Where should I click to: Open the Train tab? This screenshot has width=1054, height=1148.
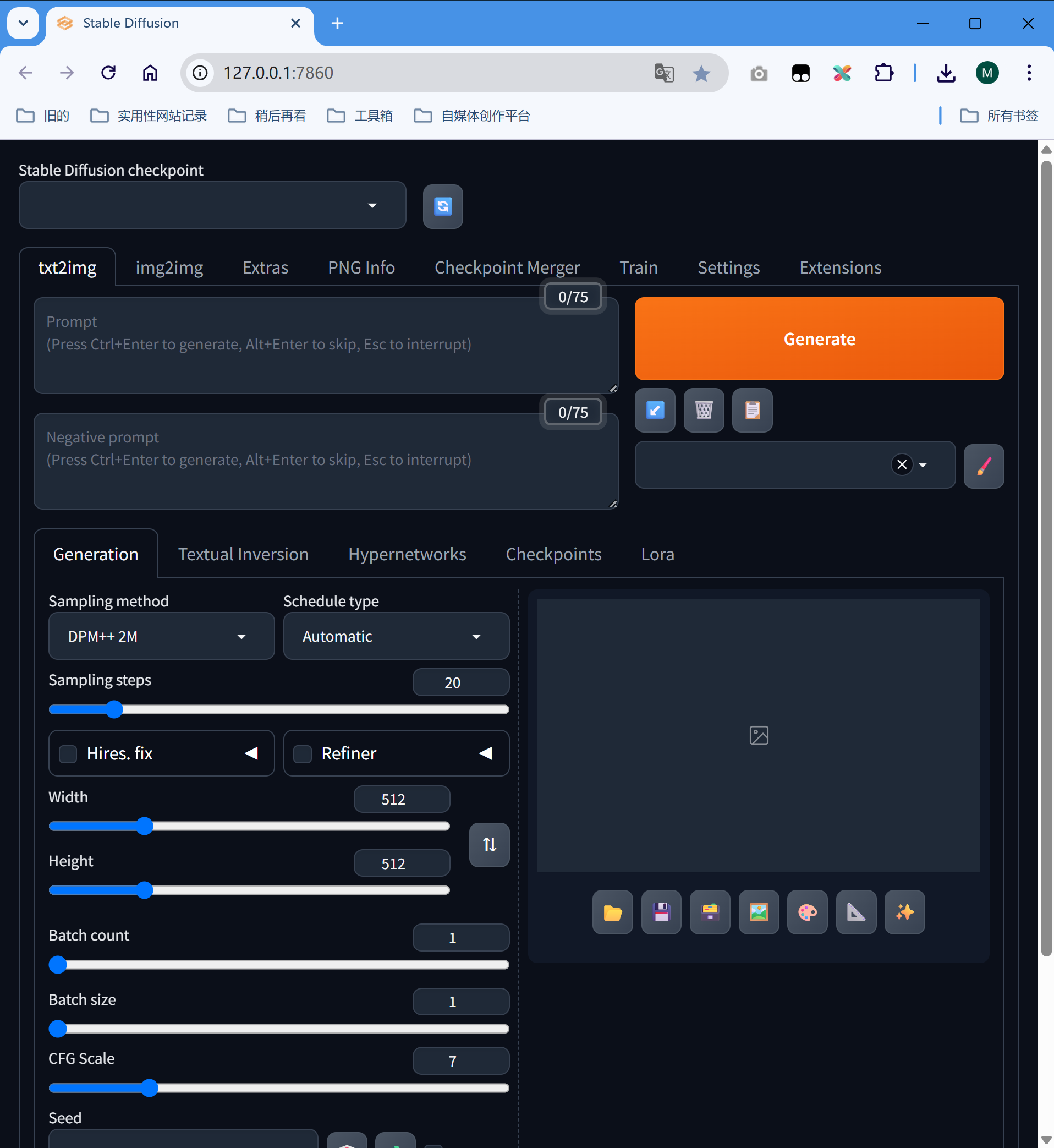[x=638, y=267]
